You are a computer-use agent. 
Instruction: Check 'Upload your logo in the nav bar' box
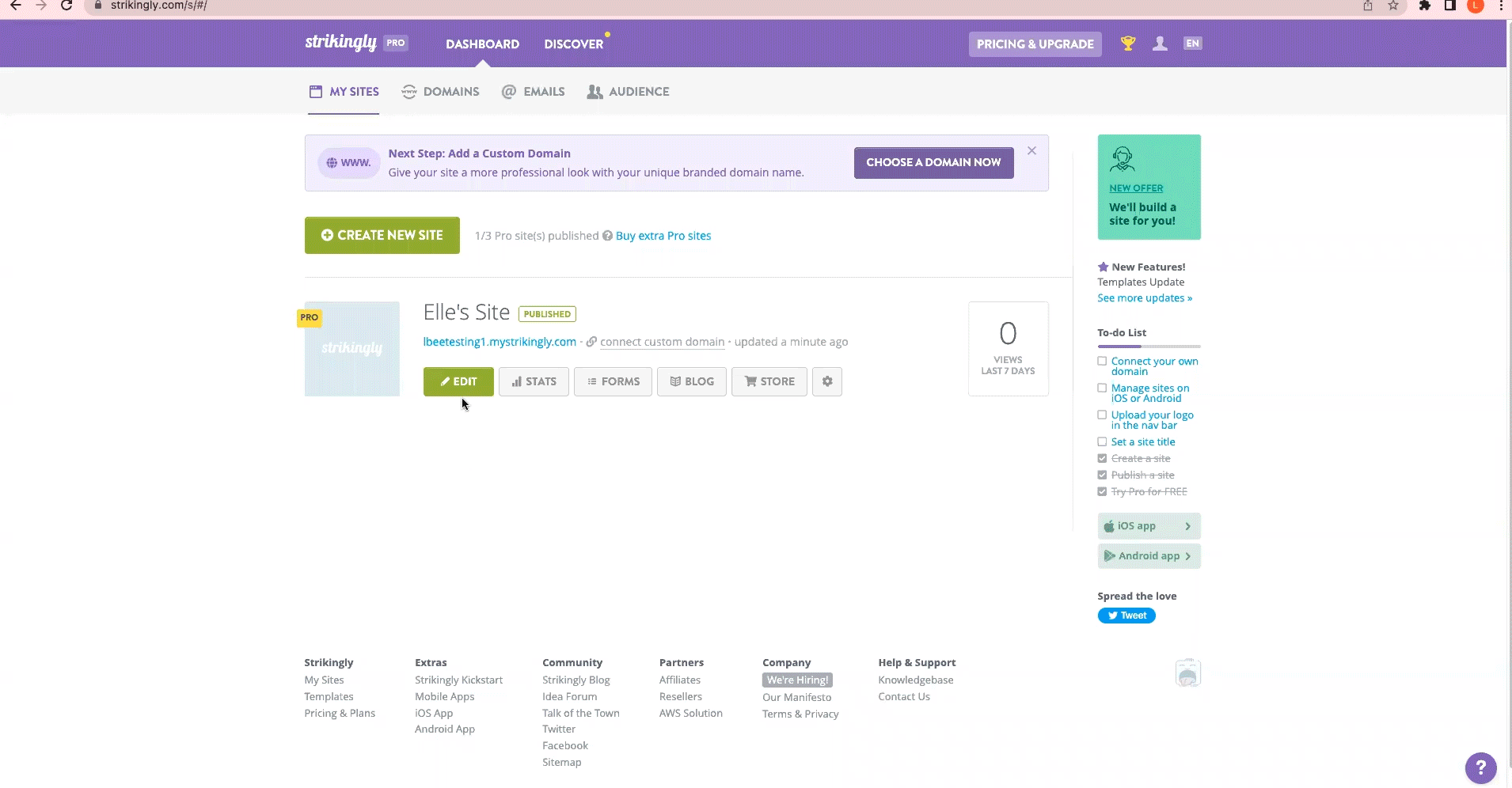[x=1102, y=415]
